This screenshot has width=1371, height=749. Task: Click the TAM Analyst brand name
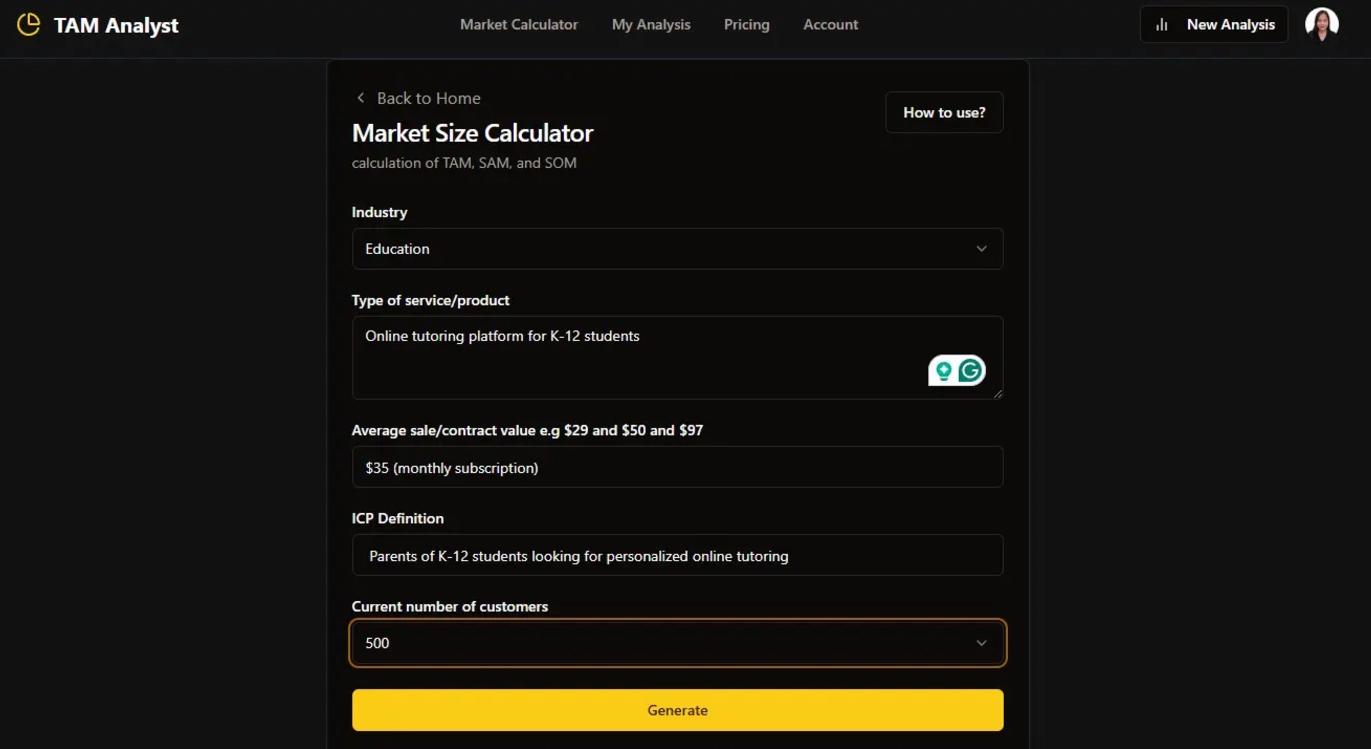click(x=116, y=26)
